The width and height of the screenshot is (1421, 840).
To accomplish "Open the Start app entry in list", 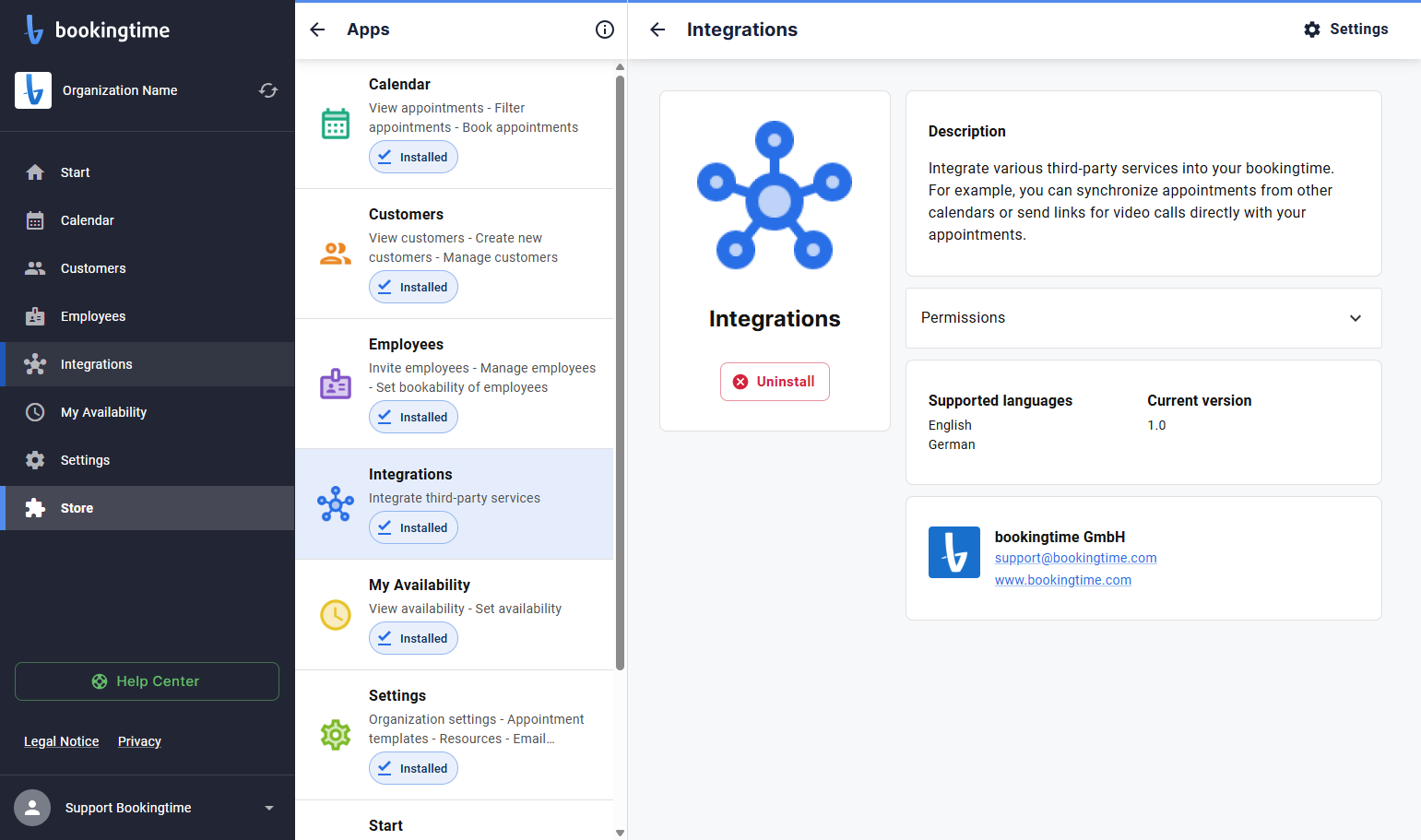I will [455, 821].
